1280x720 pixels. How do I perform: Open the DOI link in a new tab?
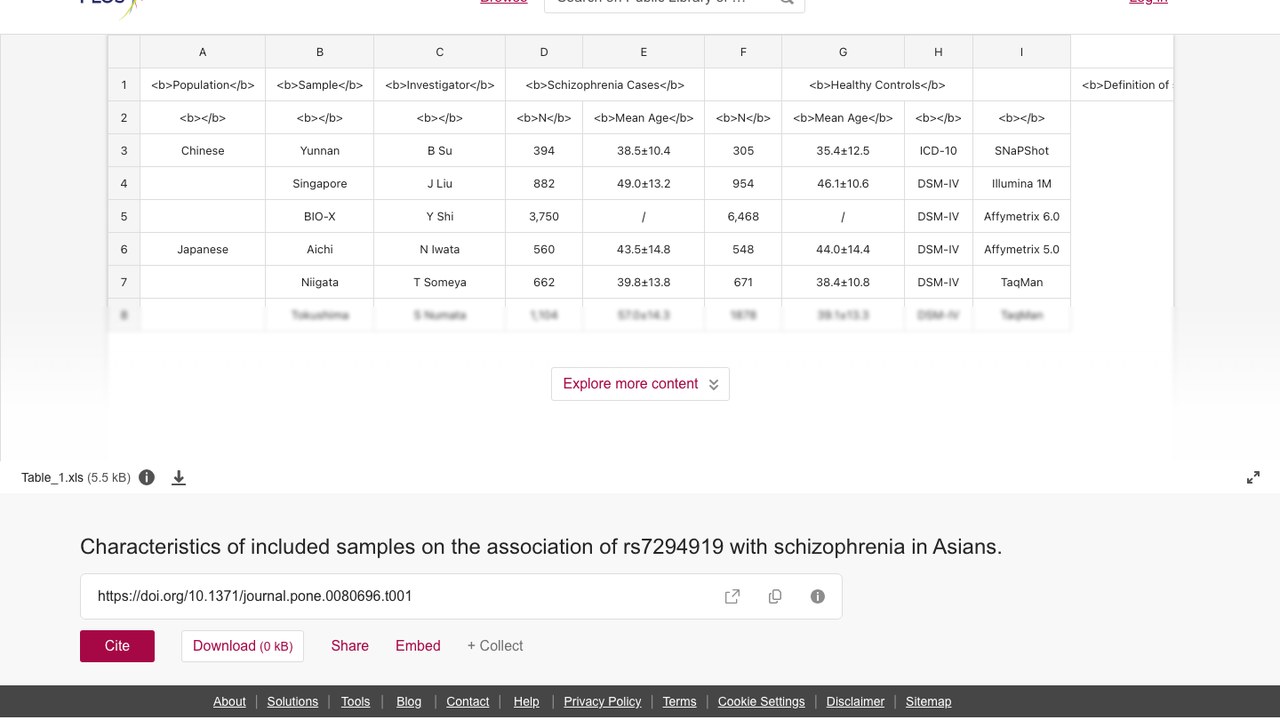tap(732, 596)
